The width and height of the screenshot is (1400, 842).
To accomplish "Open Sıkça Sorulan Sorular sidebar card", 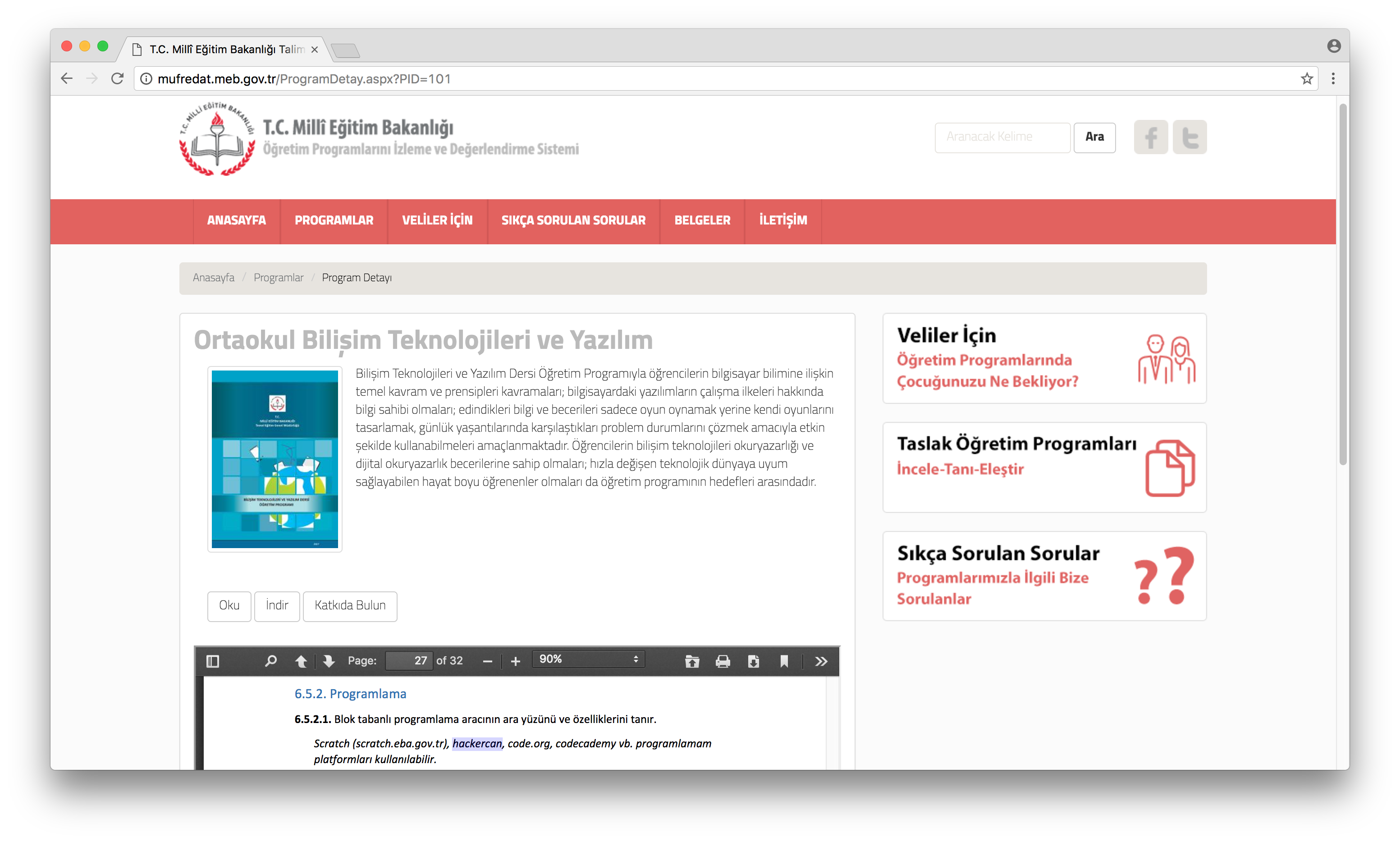I will pyautogui.click(x=1044, y=575).
